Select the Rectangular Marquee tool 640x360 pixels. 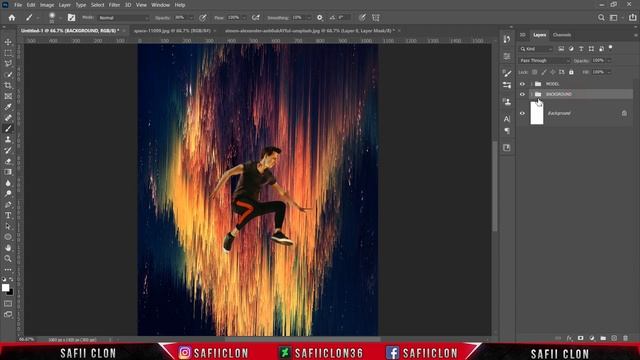coord(8,53)
